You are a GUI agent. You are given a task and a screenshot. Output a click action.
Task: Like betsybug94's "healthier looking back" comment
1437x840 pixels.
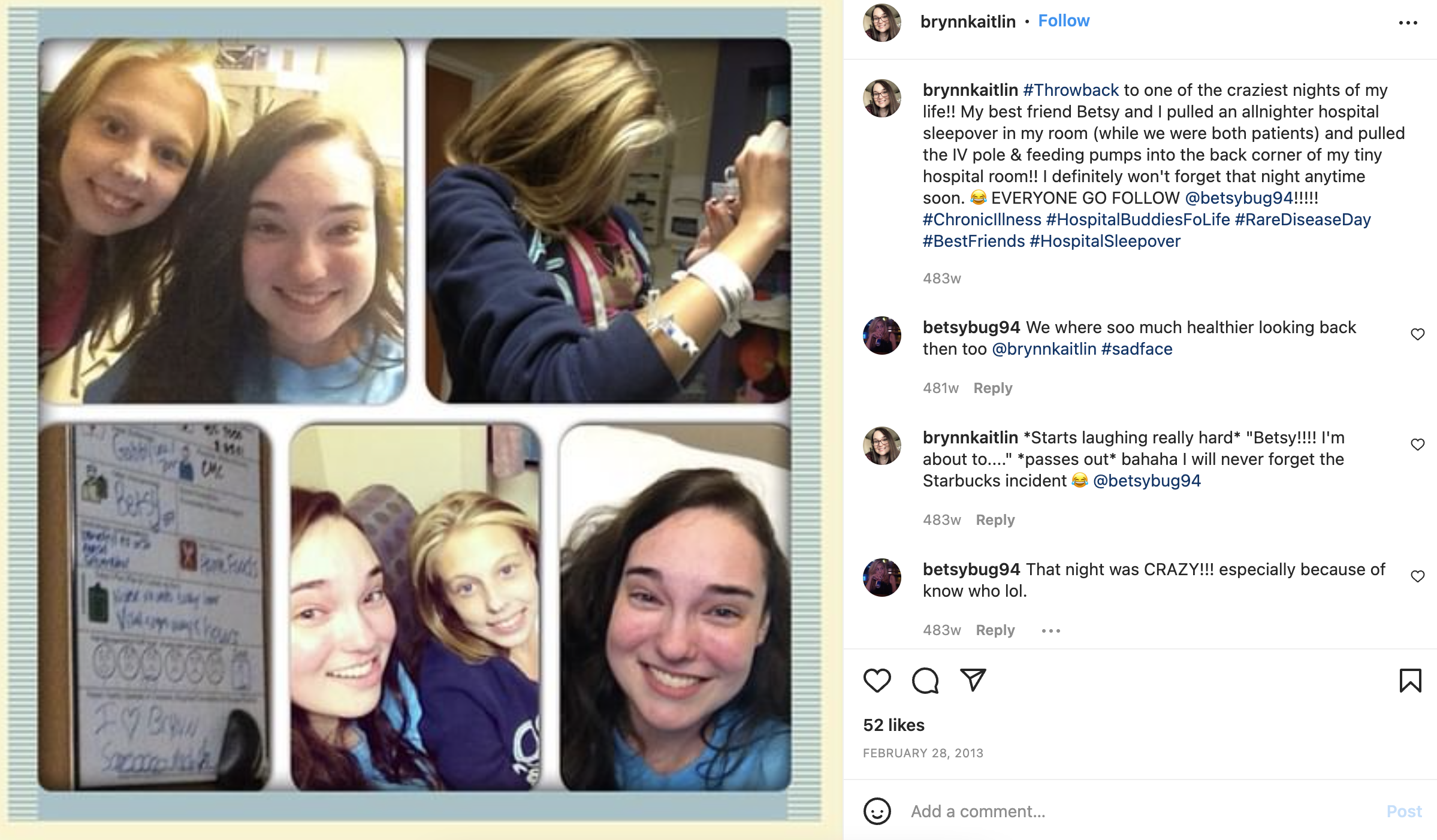[x=1417, y=334]
